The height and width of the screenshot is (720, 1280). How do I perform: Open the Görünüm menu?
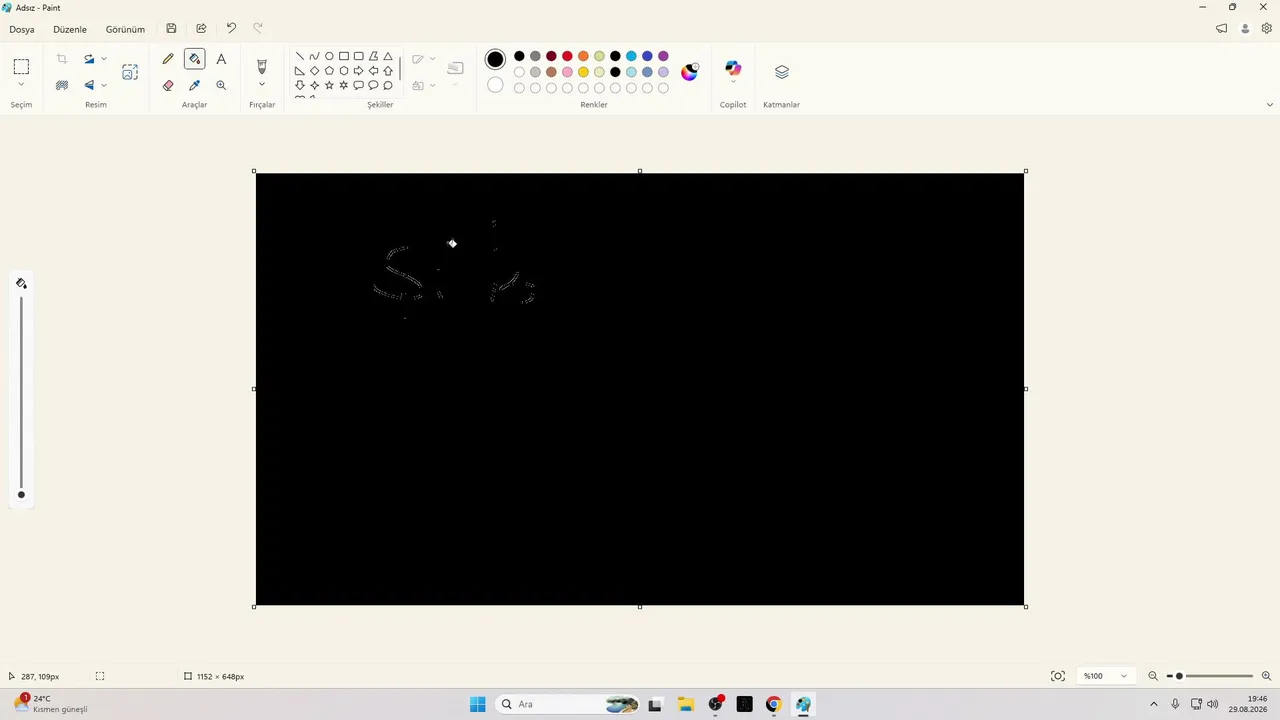(125, 29)
